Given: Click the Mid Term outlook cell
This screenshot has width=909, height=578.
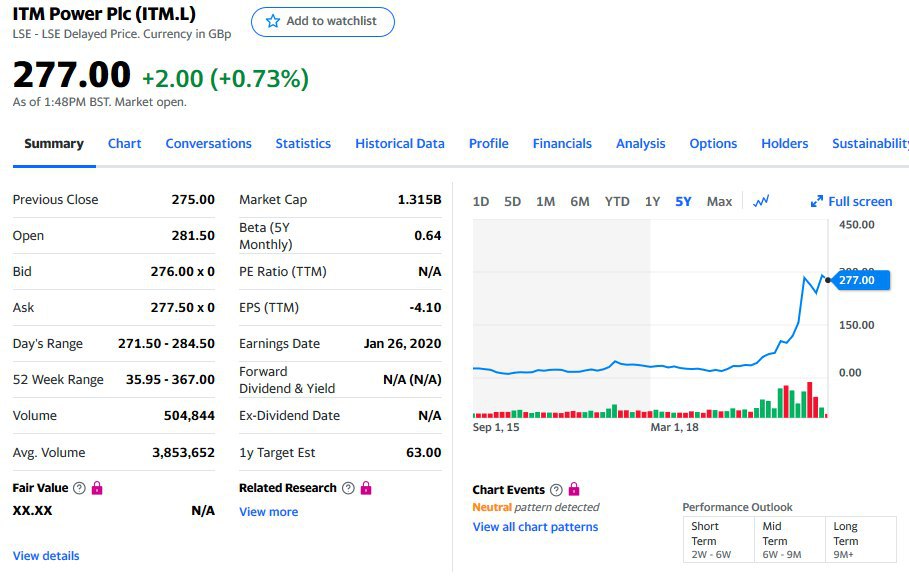Looking at the screenshot, I should point(790,540).
